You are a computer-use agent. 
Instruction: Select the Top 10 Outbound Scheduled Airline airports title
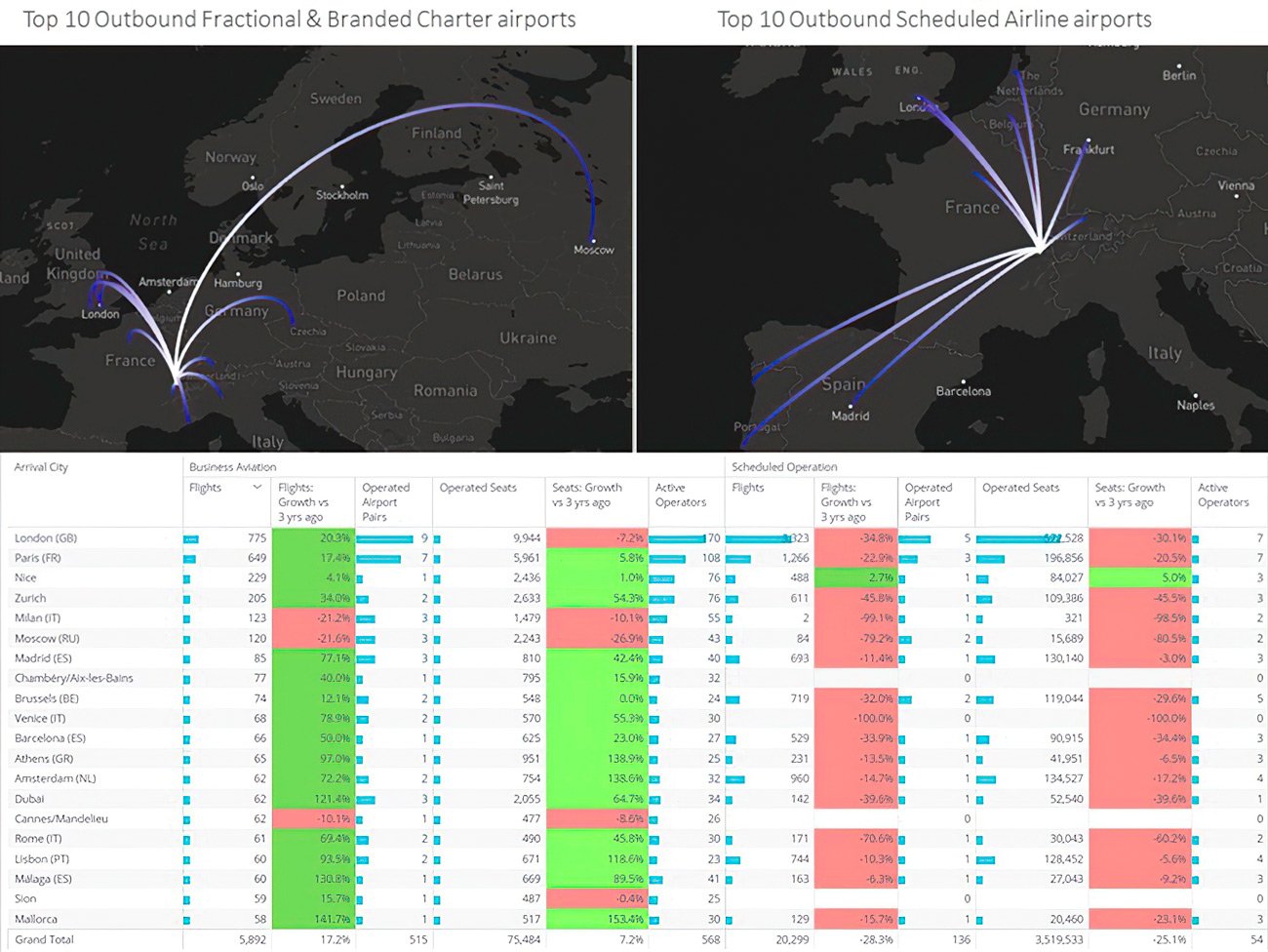[x=934, y=20]
